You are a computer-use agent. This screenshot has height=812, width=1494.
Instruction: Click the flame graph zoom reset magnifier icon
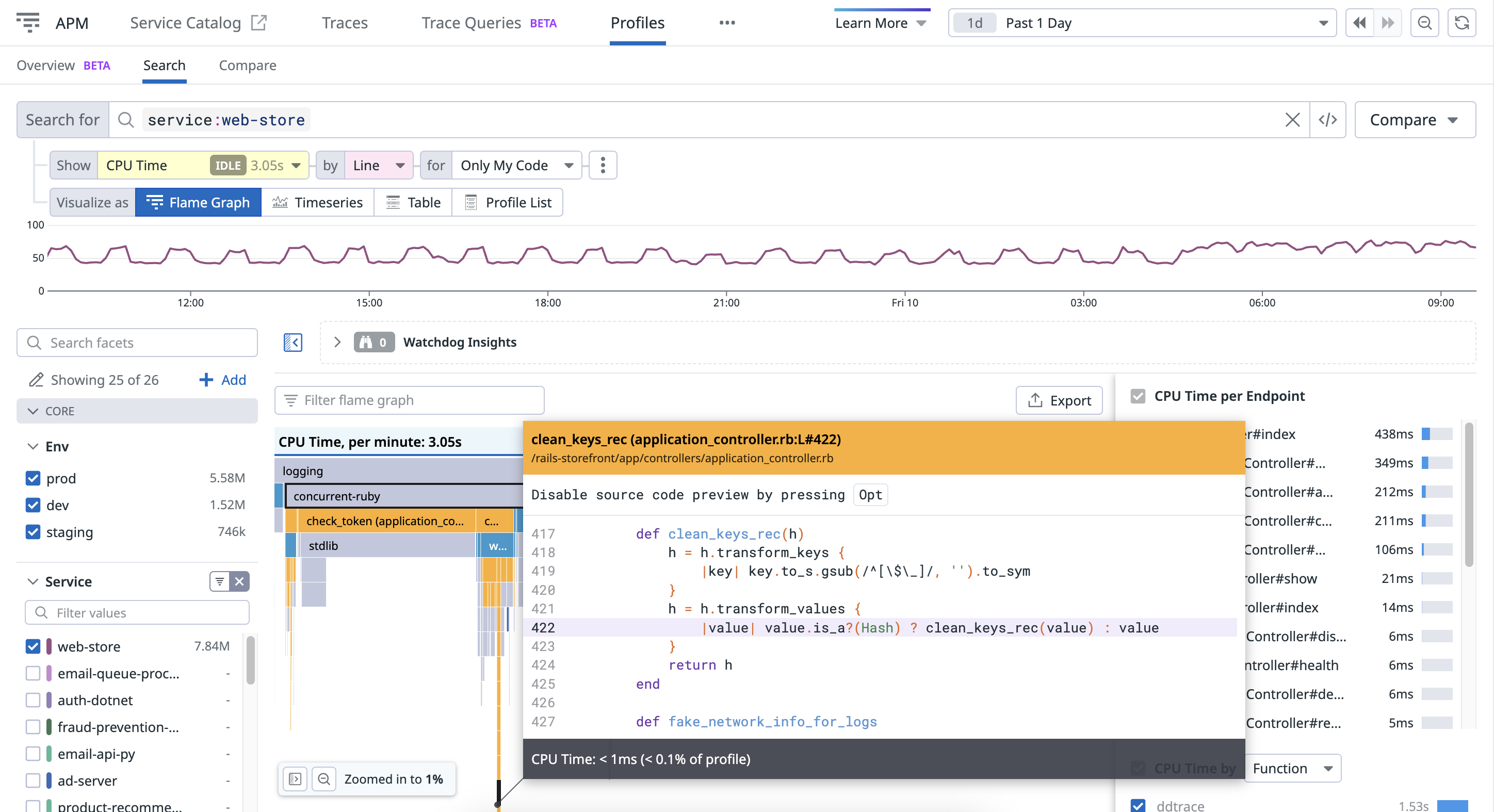(324, 778)
